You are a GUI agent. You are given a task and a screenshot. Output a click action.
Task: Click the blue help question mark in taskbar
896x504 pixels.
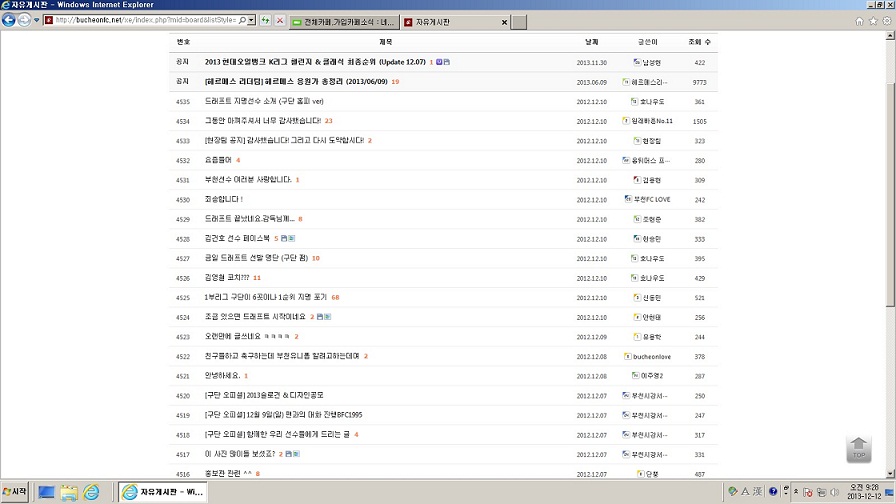point(773,491)
